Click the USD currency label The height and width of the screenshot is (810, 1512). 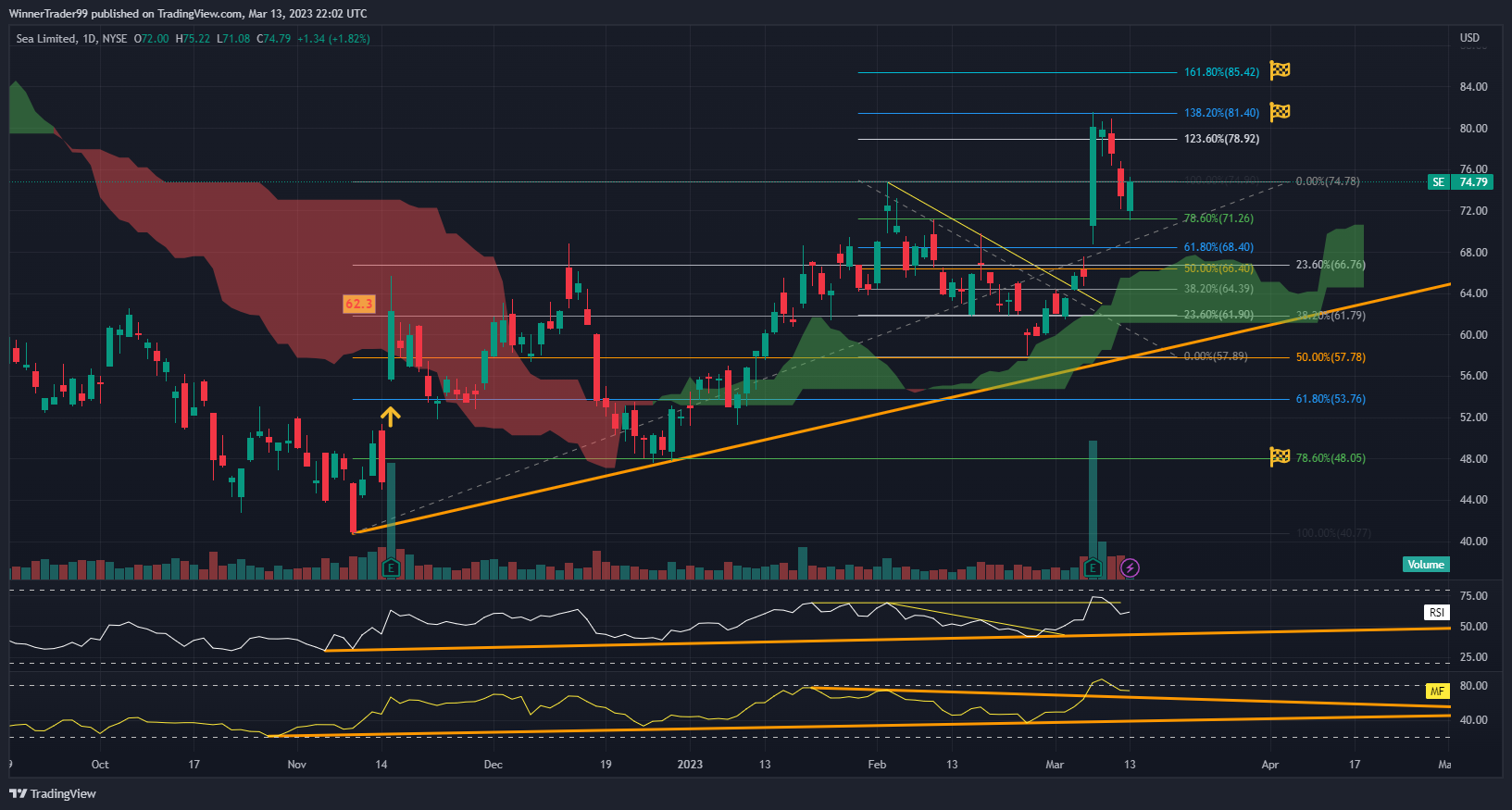[x=1469, y=38]
